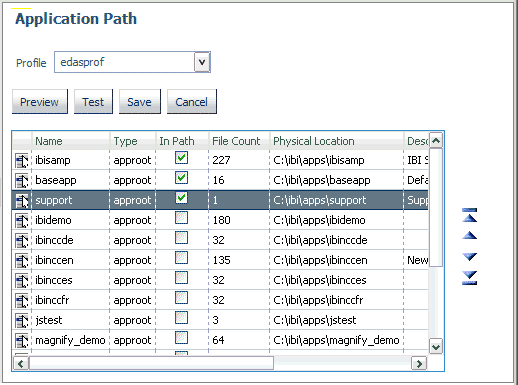Select the baseapp application name
The height and width of the screenshot is (385, 518).
[56, 180]
